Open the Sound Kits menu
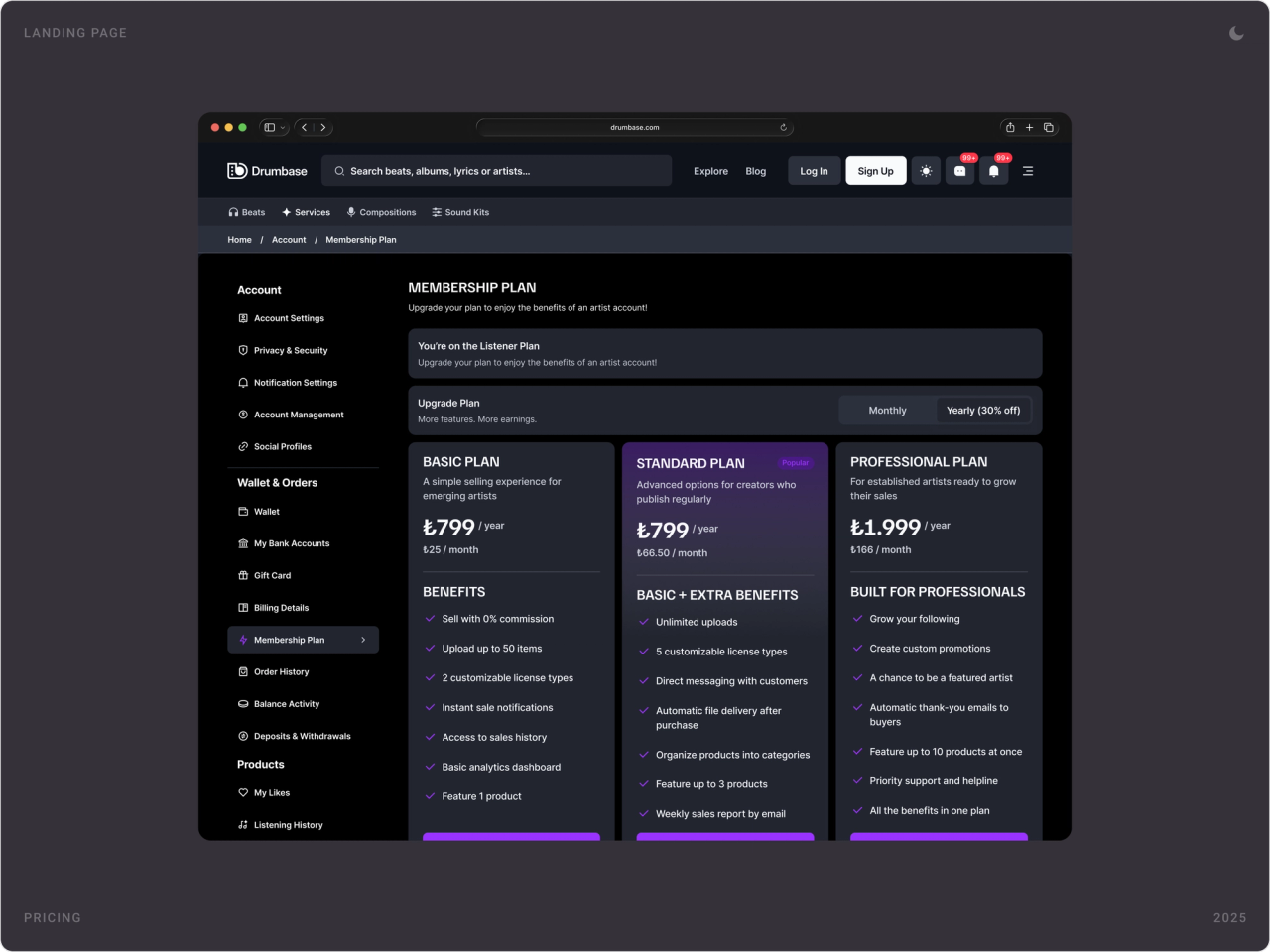The width and height of the screenshot is (1270, 952). 460,212
